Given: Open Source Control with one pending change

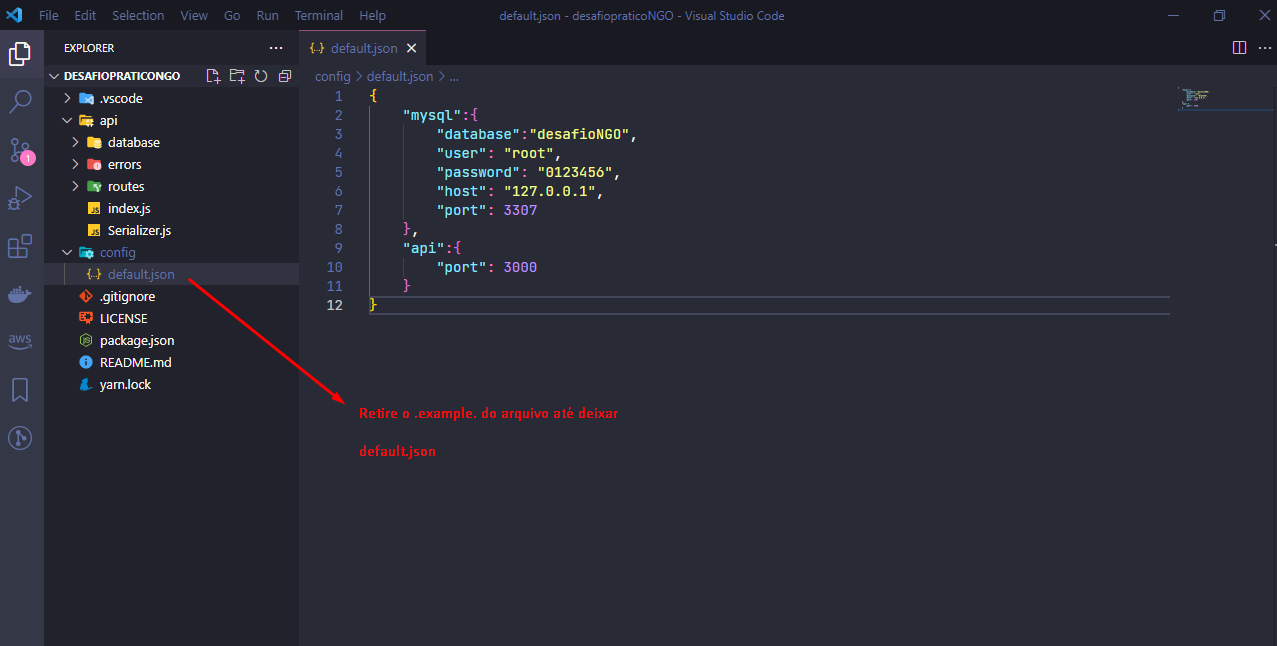Looking at the screenshot, I should (21, 150).
